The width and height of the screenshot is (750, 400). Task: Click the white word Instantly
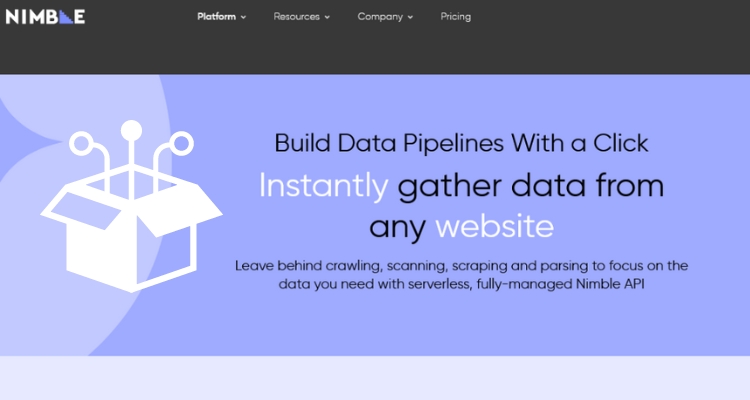[324, 186]
